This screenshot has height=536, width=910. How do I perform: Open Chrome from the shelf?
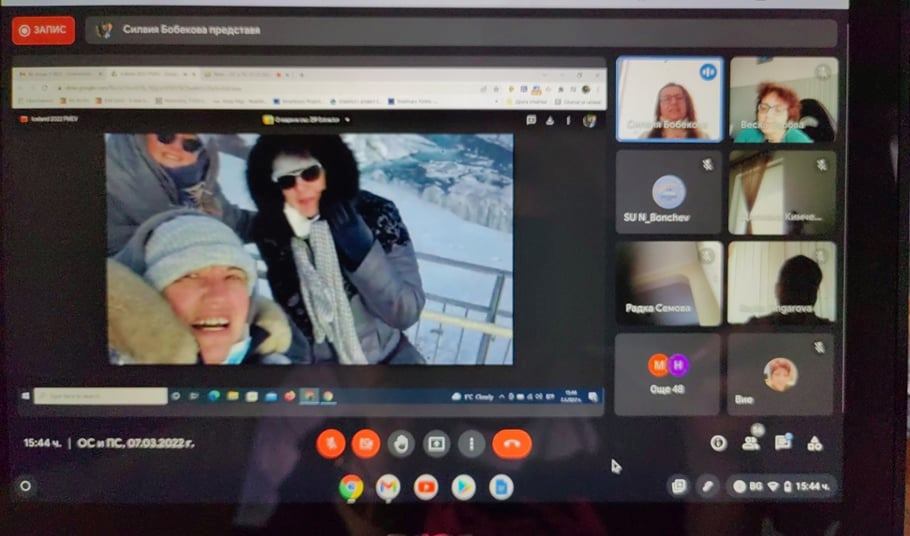click(351, 487)
